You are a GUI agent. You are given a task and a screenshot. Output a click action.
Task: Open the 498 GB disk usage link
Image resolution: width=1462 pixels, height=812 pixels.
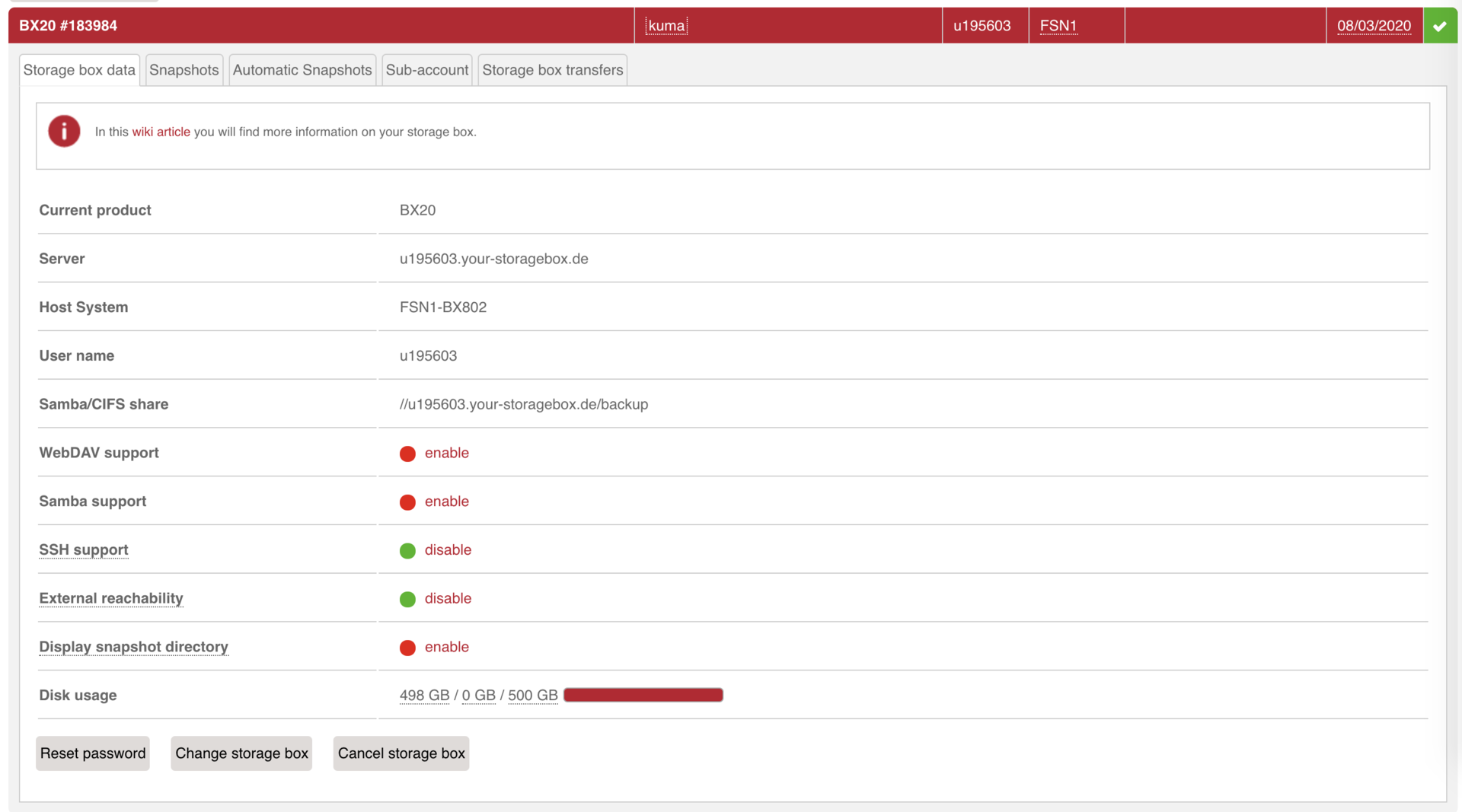tap(424, 695)
